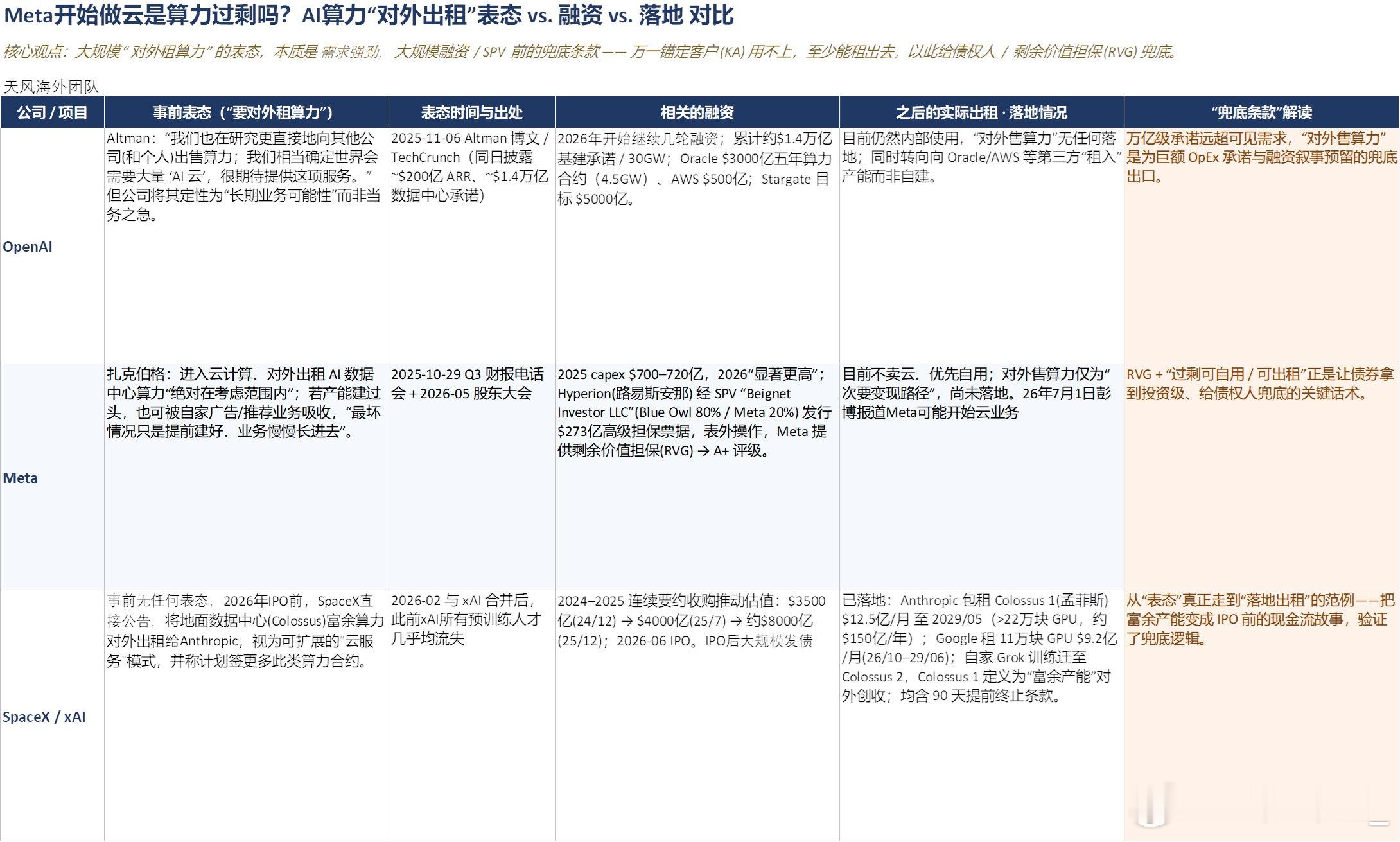
Task: Click the '相关的融资' column header
Action: [x=697, y=112]
